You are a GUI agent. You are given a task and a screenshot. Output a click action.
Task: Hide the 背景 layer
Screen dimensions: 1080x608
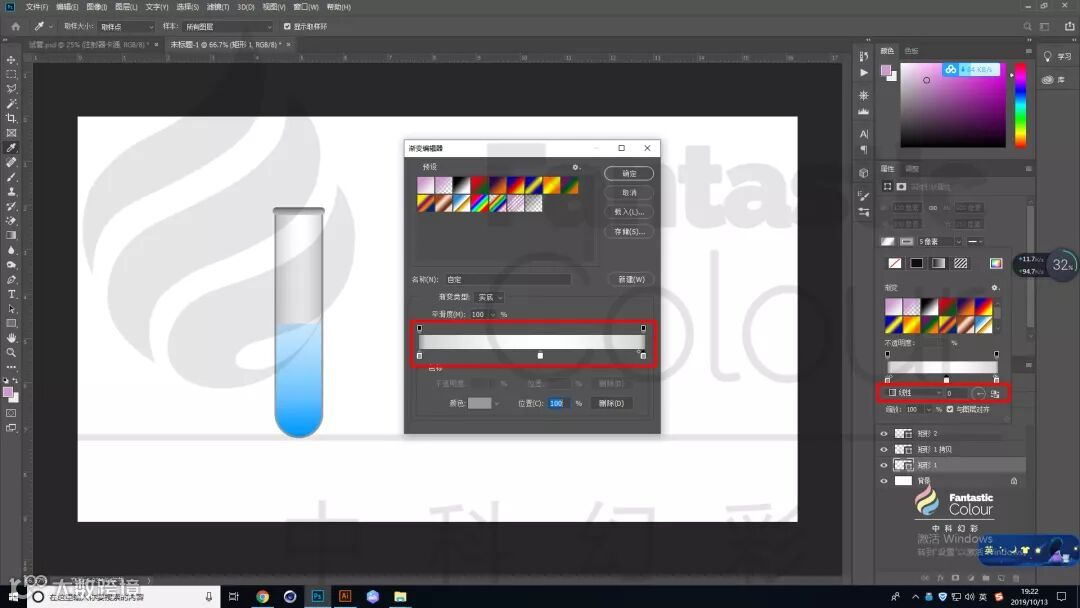pyautogui.click(x=884, y=481)
